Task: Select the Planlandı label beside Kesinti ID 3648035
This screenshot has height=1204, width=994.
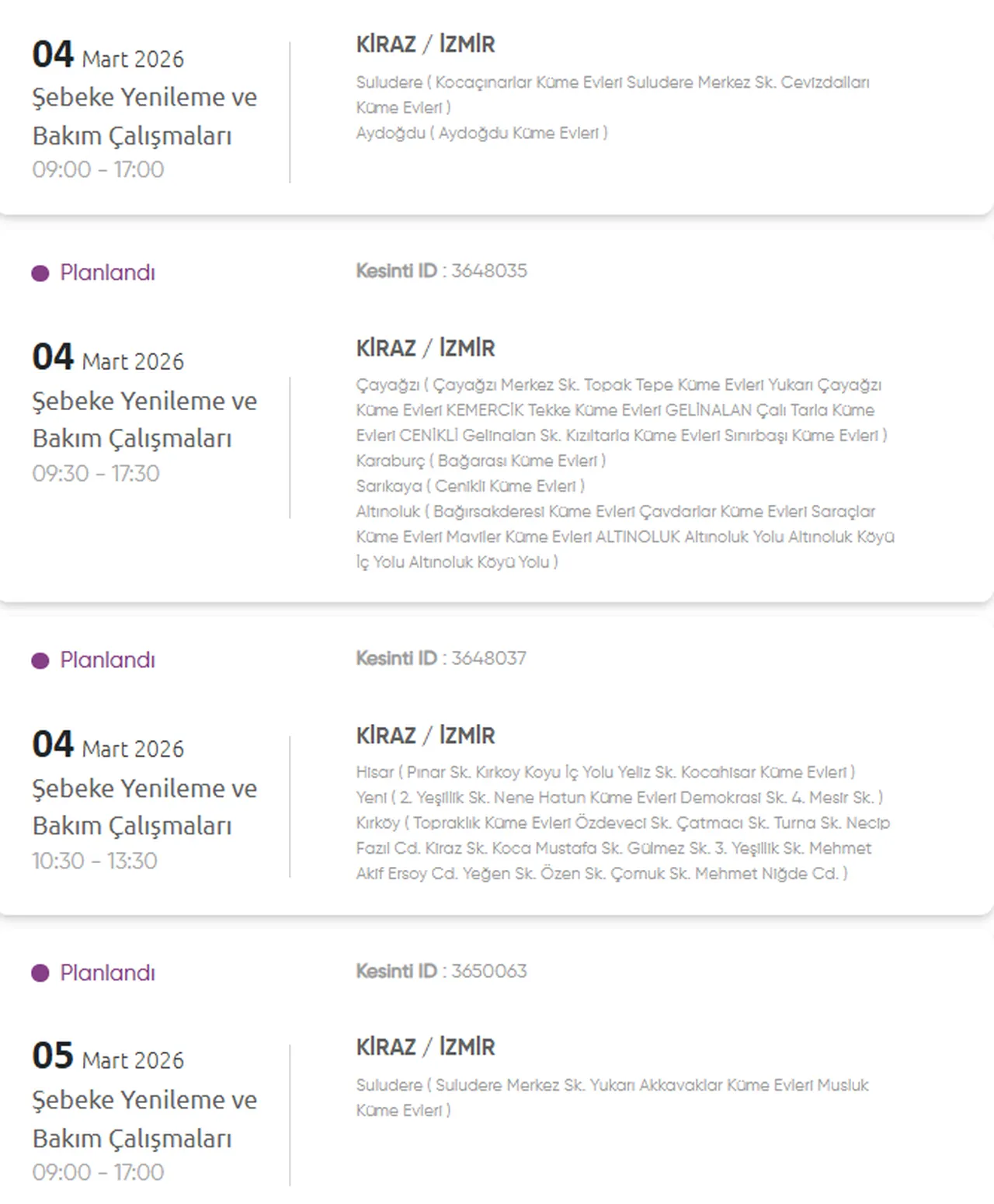Action: [x=107, y=273]
